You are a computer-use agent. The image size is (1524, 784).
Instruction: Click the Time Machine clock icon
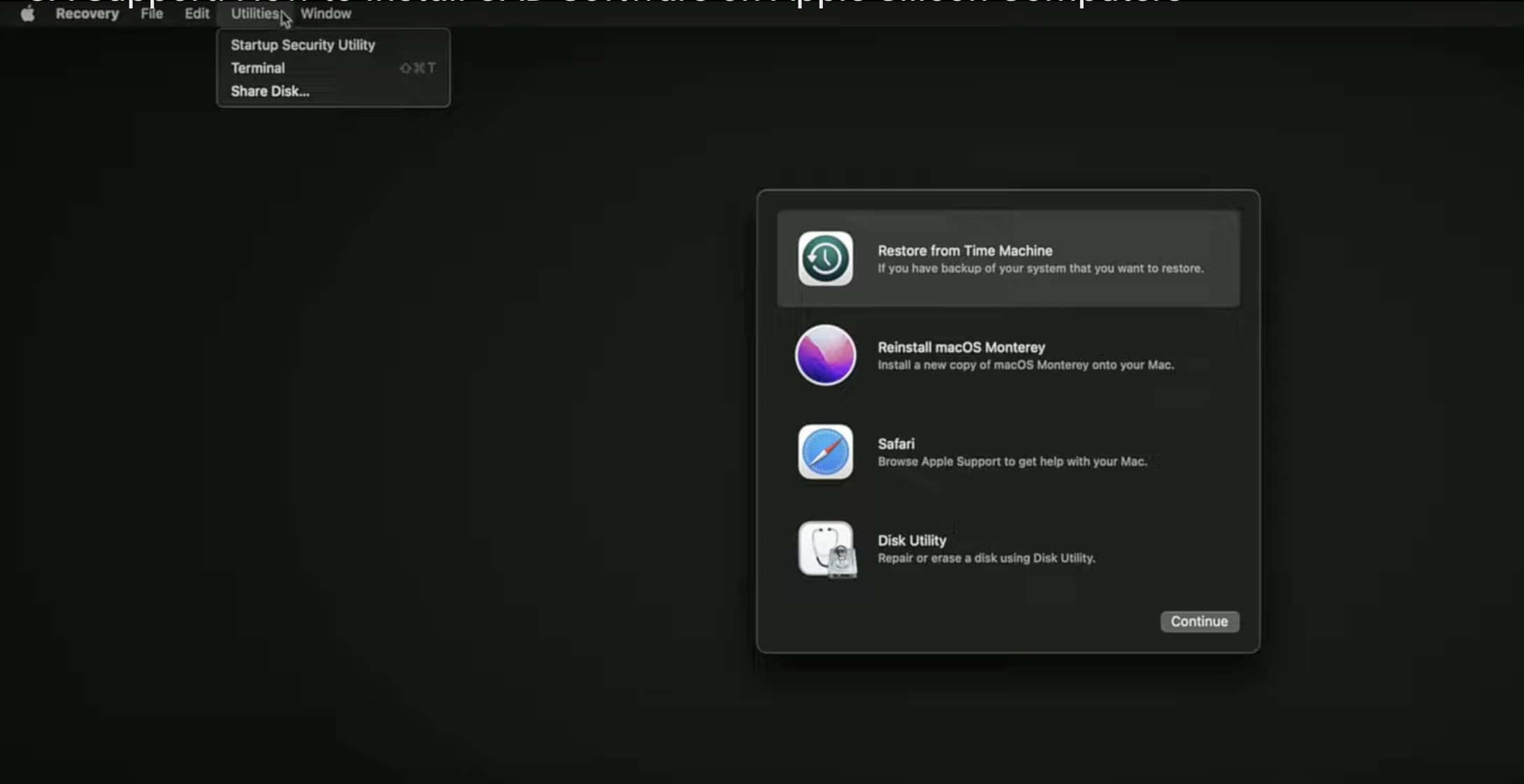click(x=825, y=258)
